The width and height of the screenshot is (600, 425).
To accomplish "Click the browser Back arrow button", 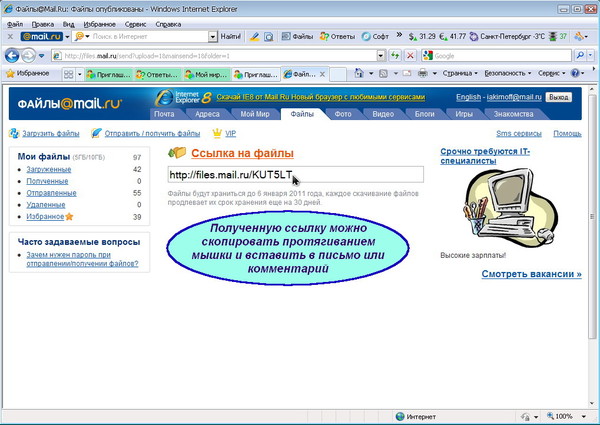I will coord(12,56).
